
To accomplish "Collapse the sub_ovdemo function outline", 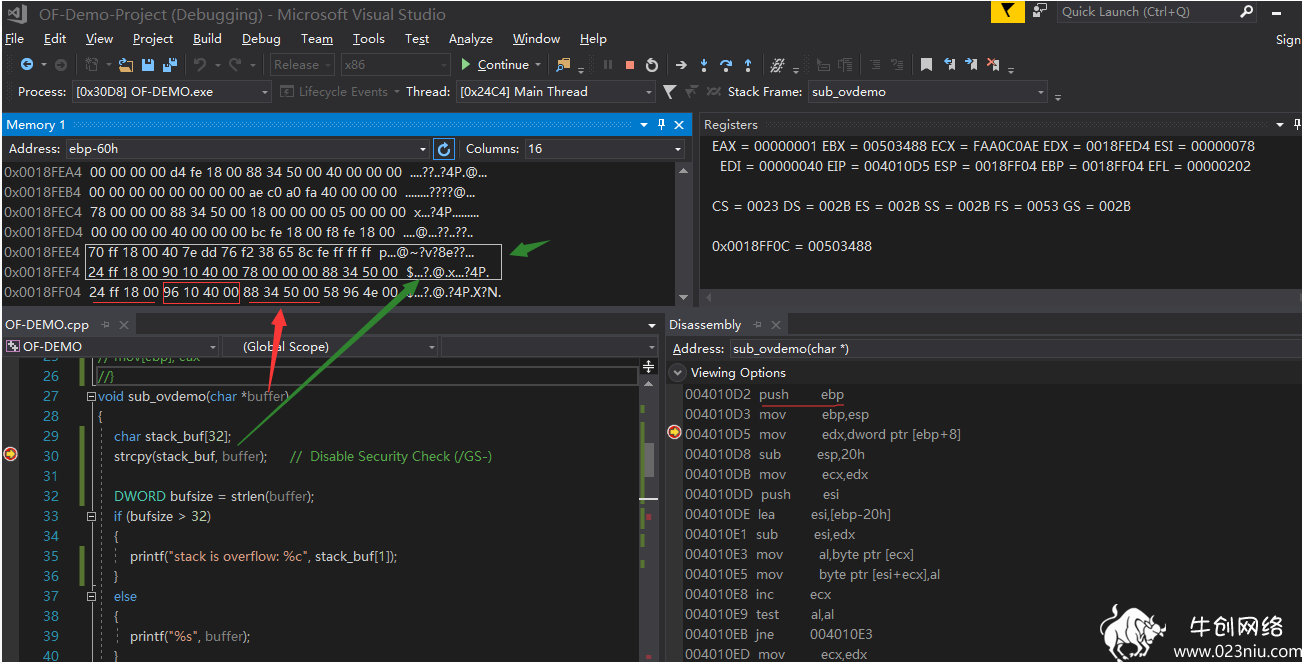I will pyautogui.click(x=92, y=396).
